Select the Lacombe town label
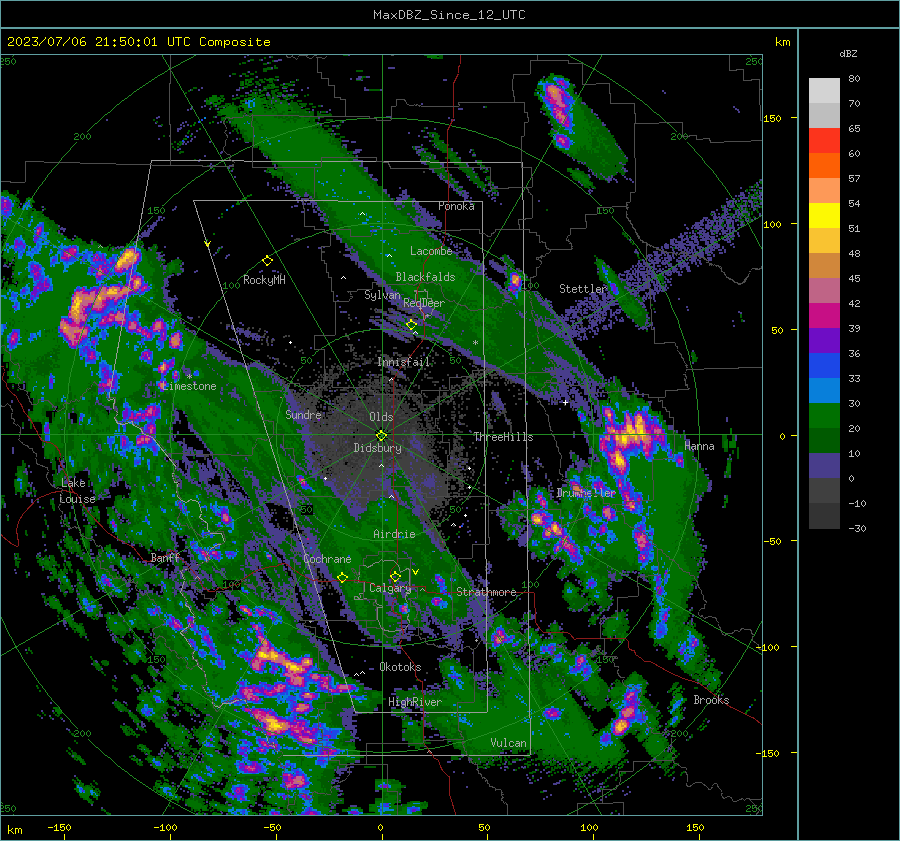 [x=430, y=251]
